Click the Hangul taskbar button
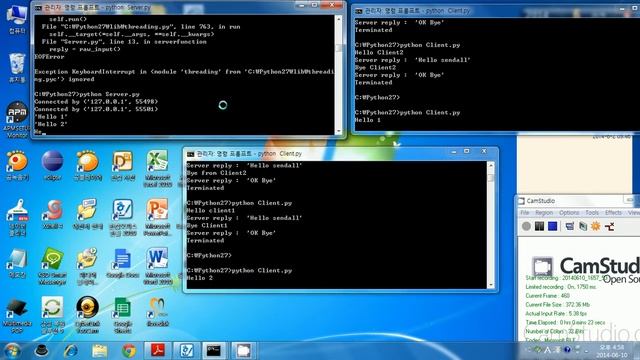Viewport: 640px width, 360px height. click(x=187, y=351)
